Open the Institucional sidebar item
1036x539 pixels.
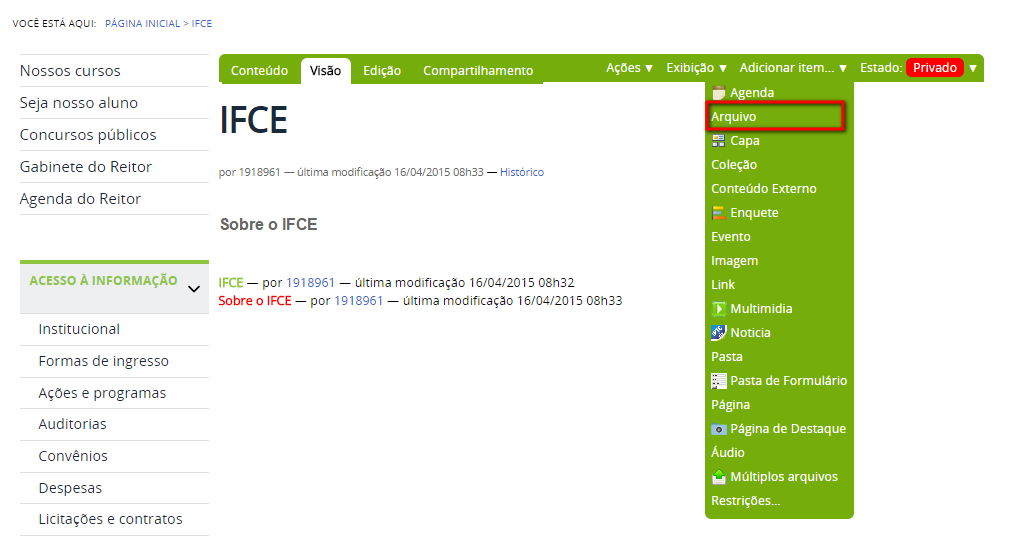(x=79, y=329)
